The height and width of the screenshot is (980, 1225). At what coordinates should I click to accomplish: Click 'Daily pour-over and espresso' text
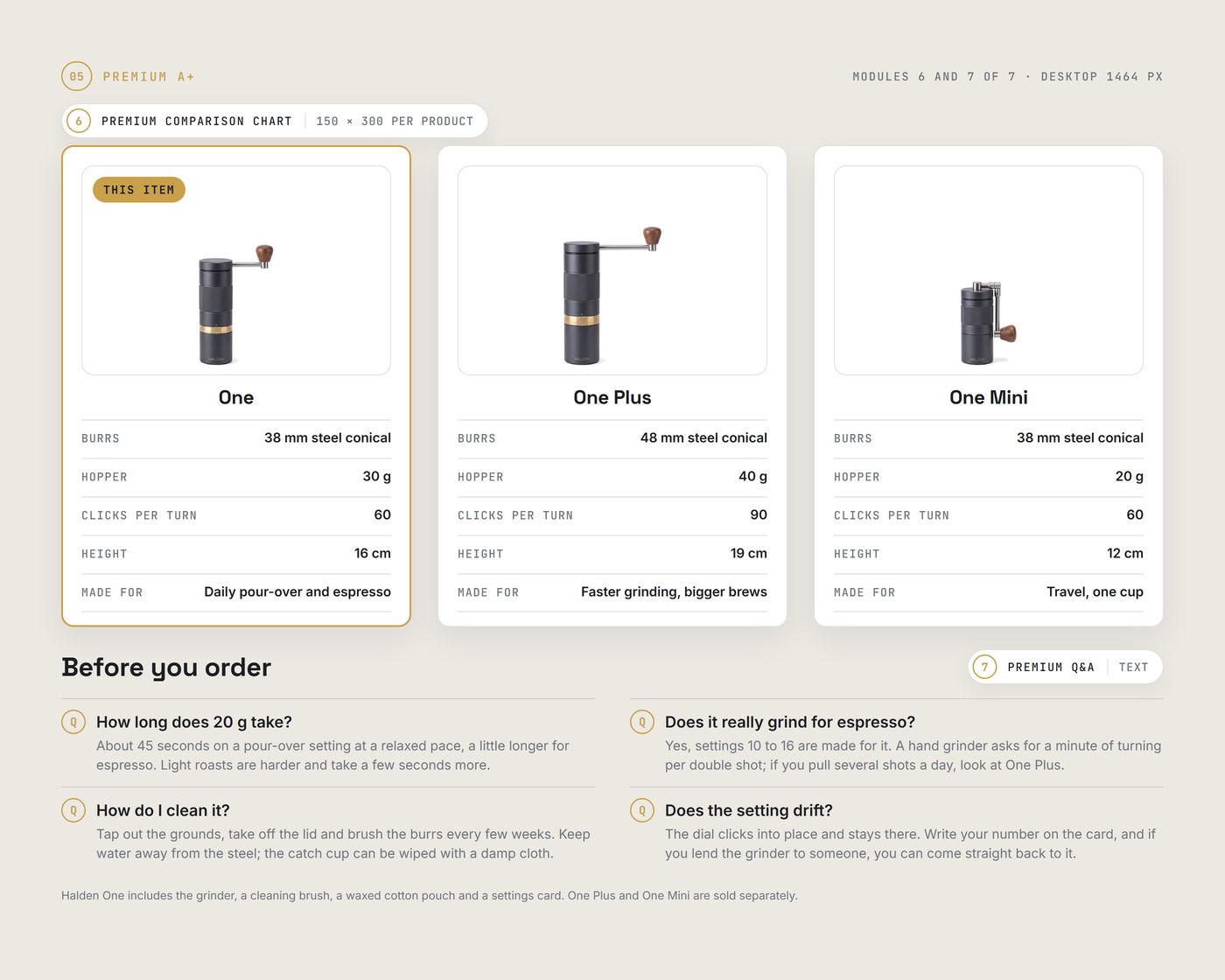(297, 591)
